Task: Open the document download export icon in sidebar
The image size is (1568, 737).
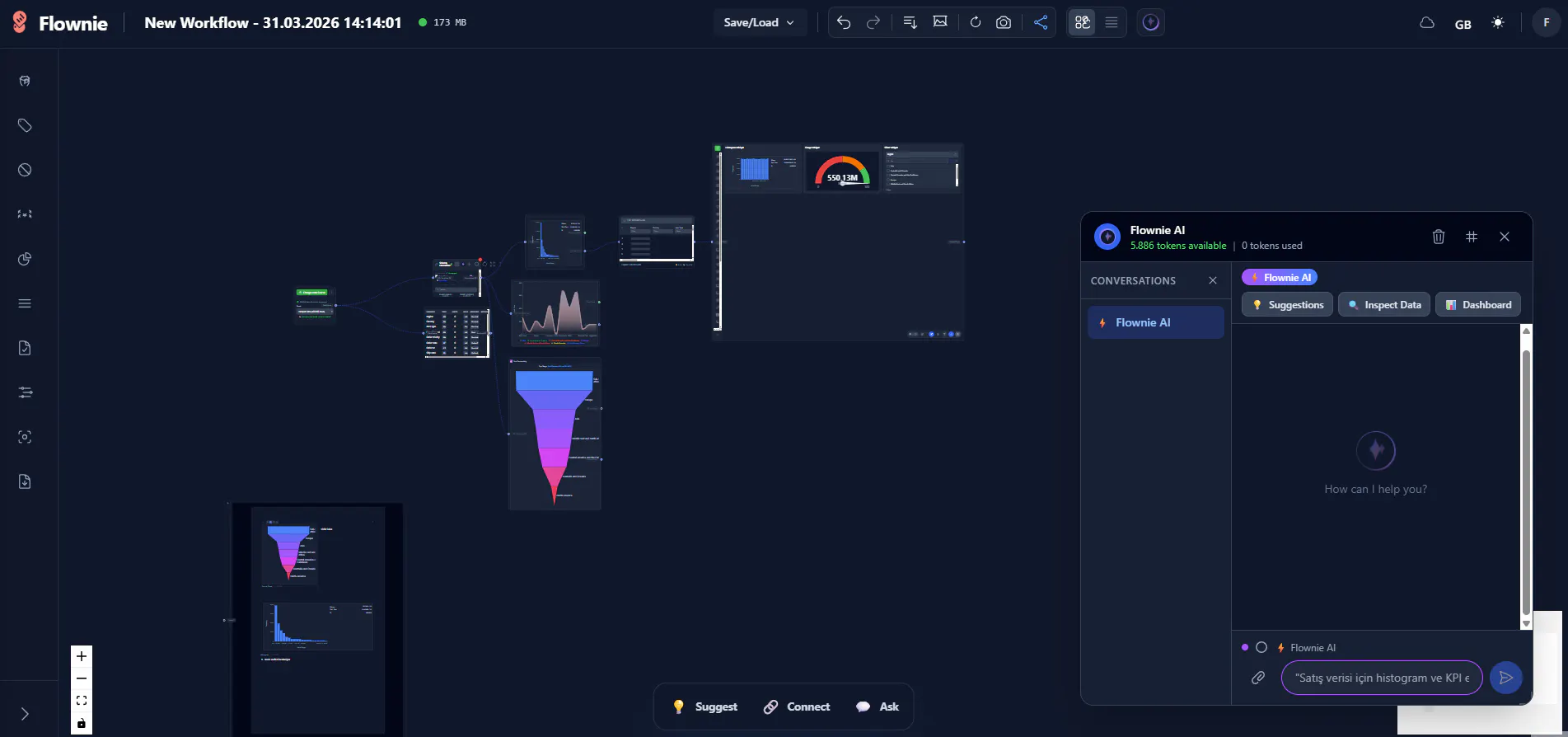Action: click(25, 481)
